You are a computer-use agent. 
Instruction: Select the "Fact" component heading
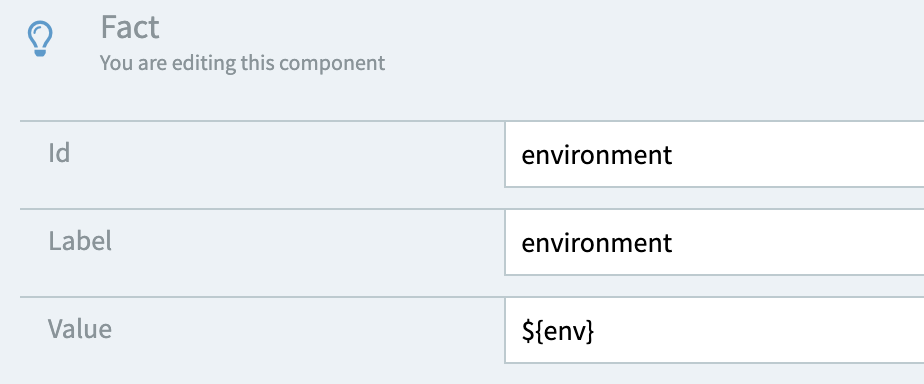point(130,28)
